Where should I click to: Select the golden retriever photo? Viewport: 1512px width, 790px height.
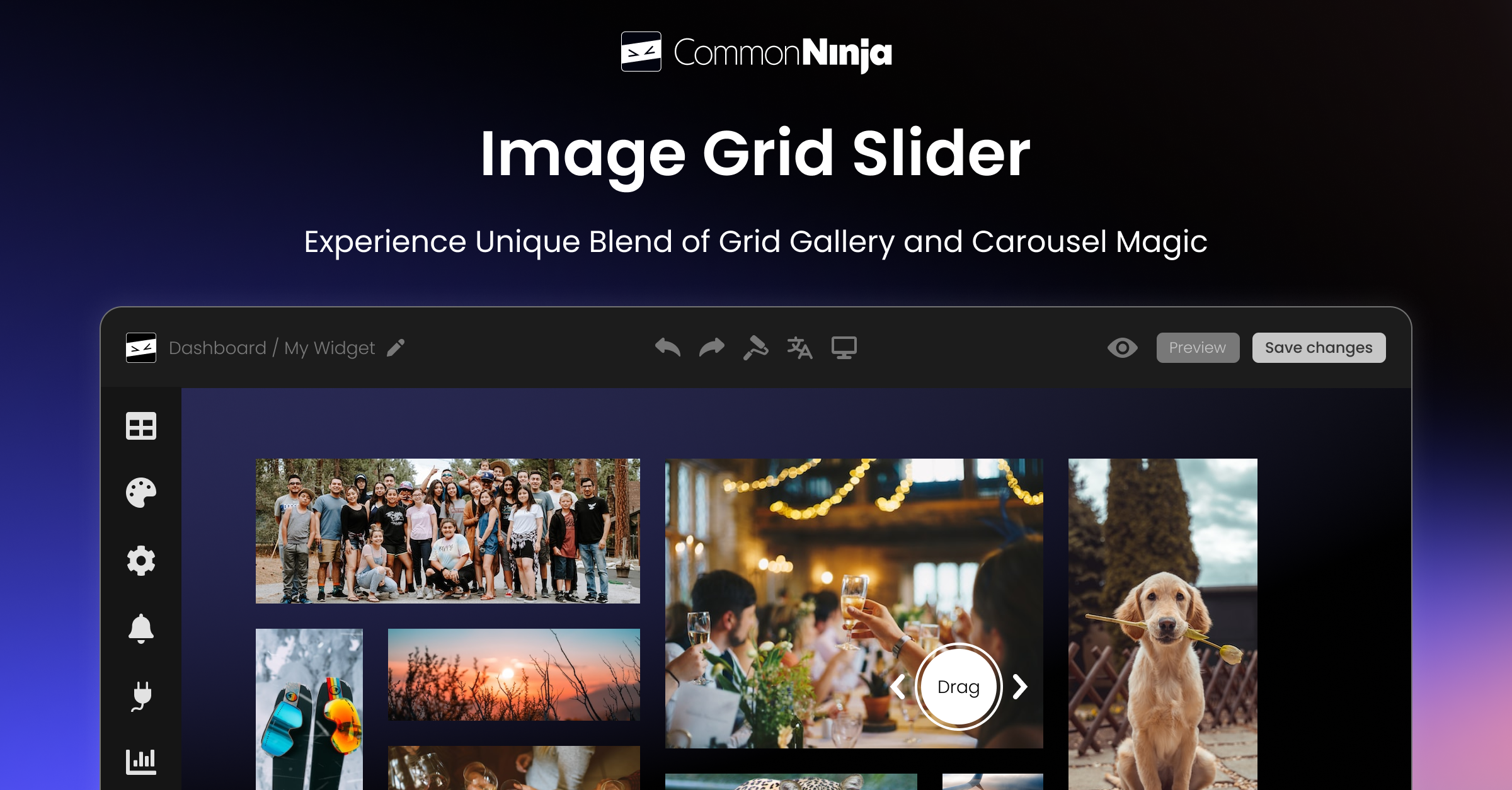pyautogui.click(x=1161, y=624)
